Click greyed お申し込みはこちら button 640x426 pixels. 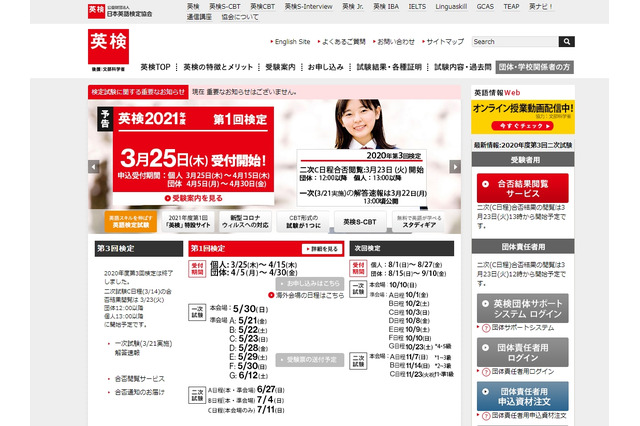coord(310,284)
